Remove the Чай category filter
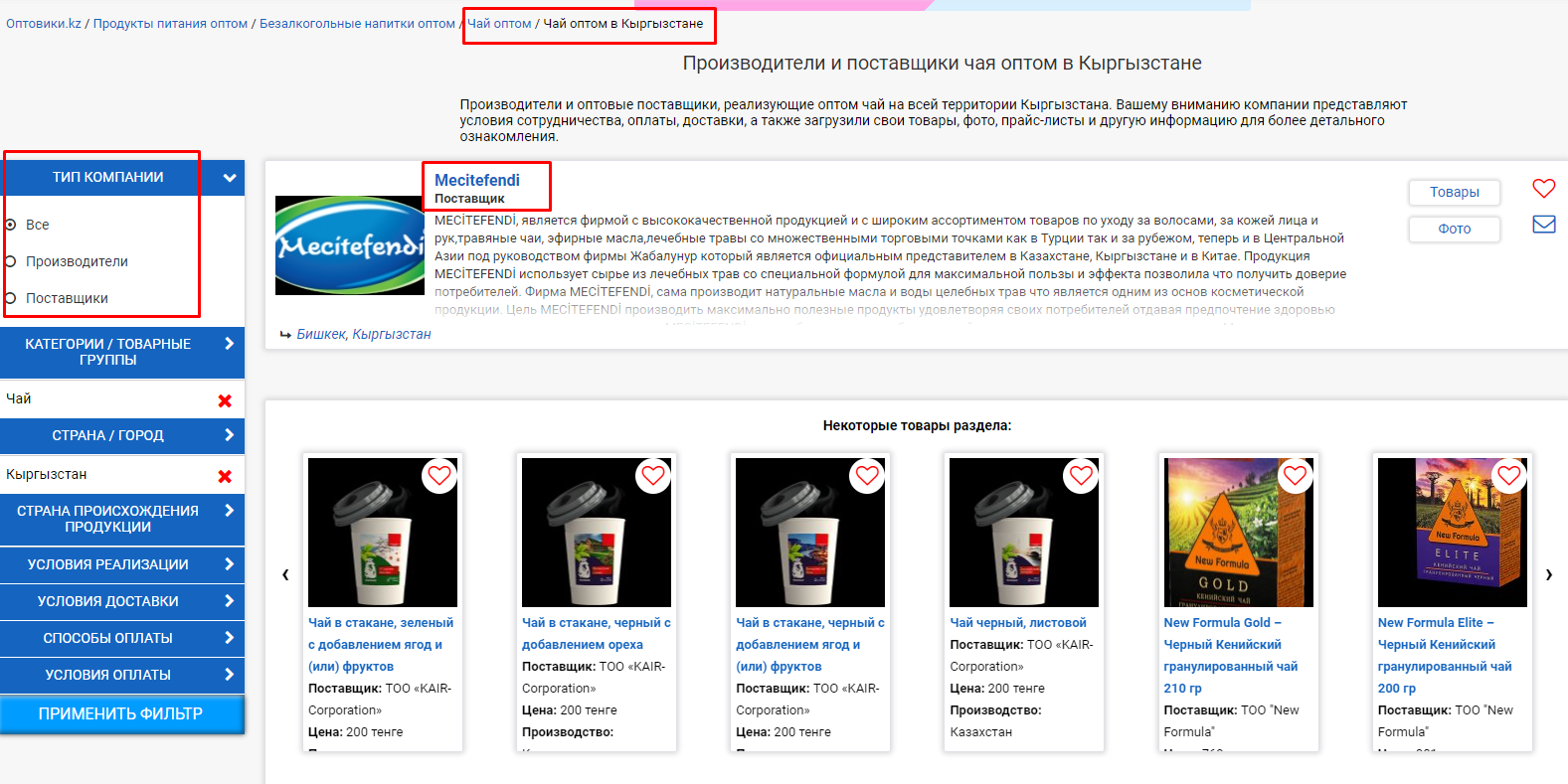Viewport: 1568px width, 784px height. (x=225, y=400)
